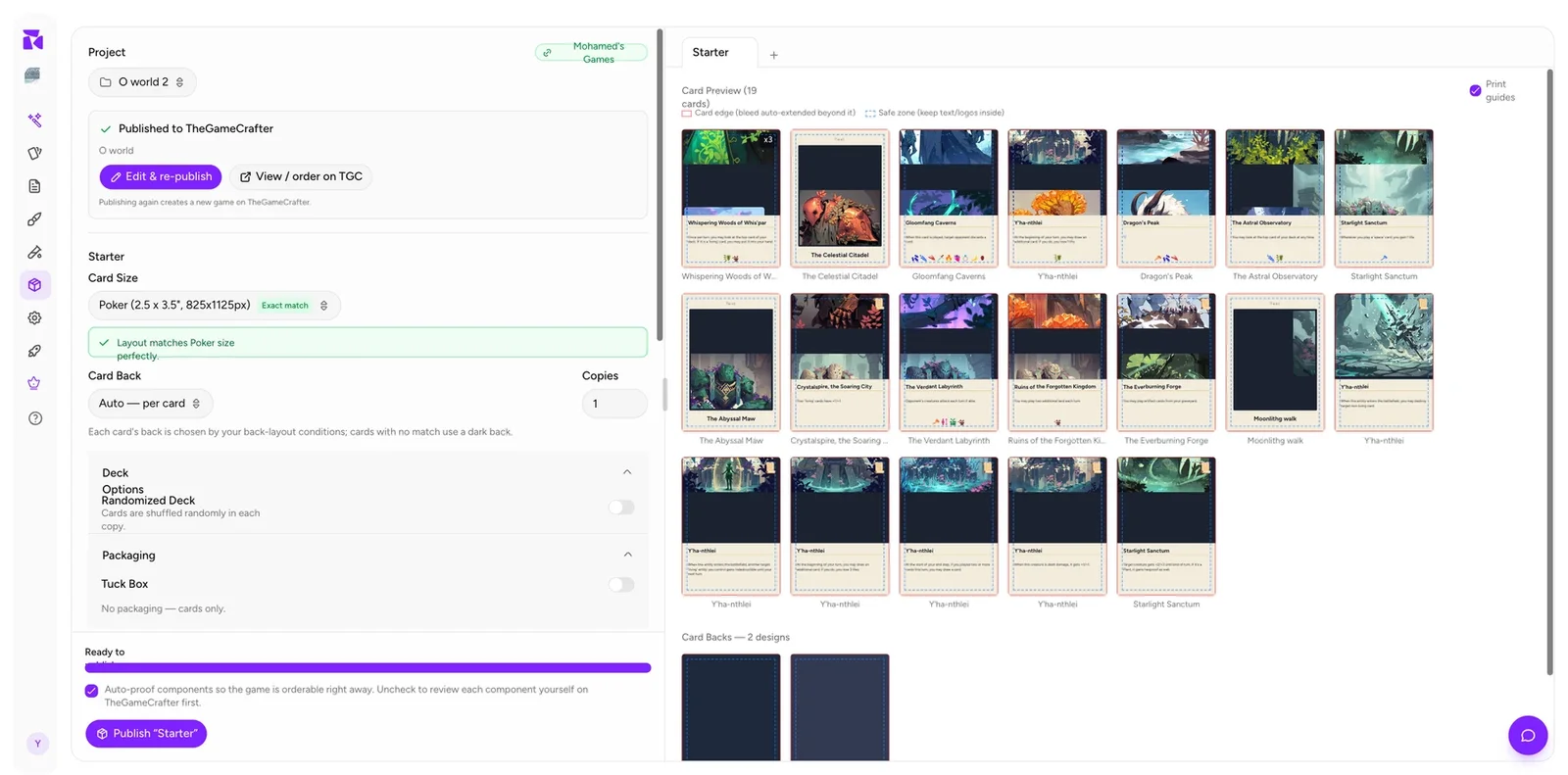The image size is (1568, 775).
Task: Select the Whispering Woods card thumbnail
Action: [x=731, y=198]
